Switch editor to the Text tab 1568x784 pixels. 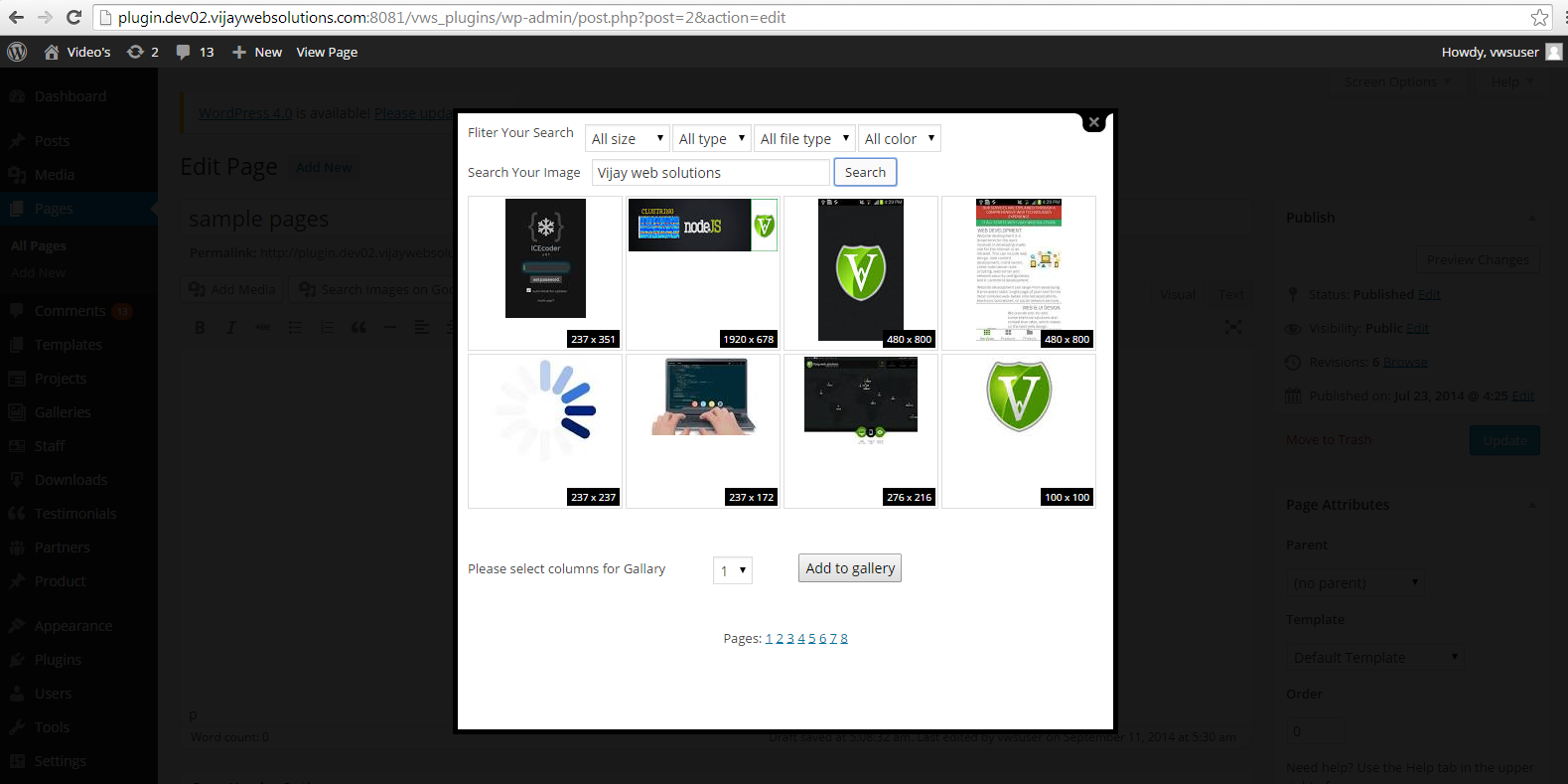pos(1231,295)
